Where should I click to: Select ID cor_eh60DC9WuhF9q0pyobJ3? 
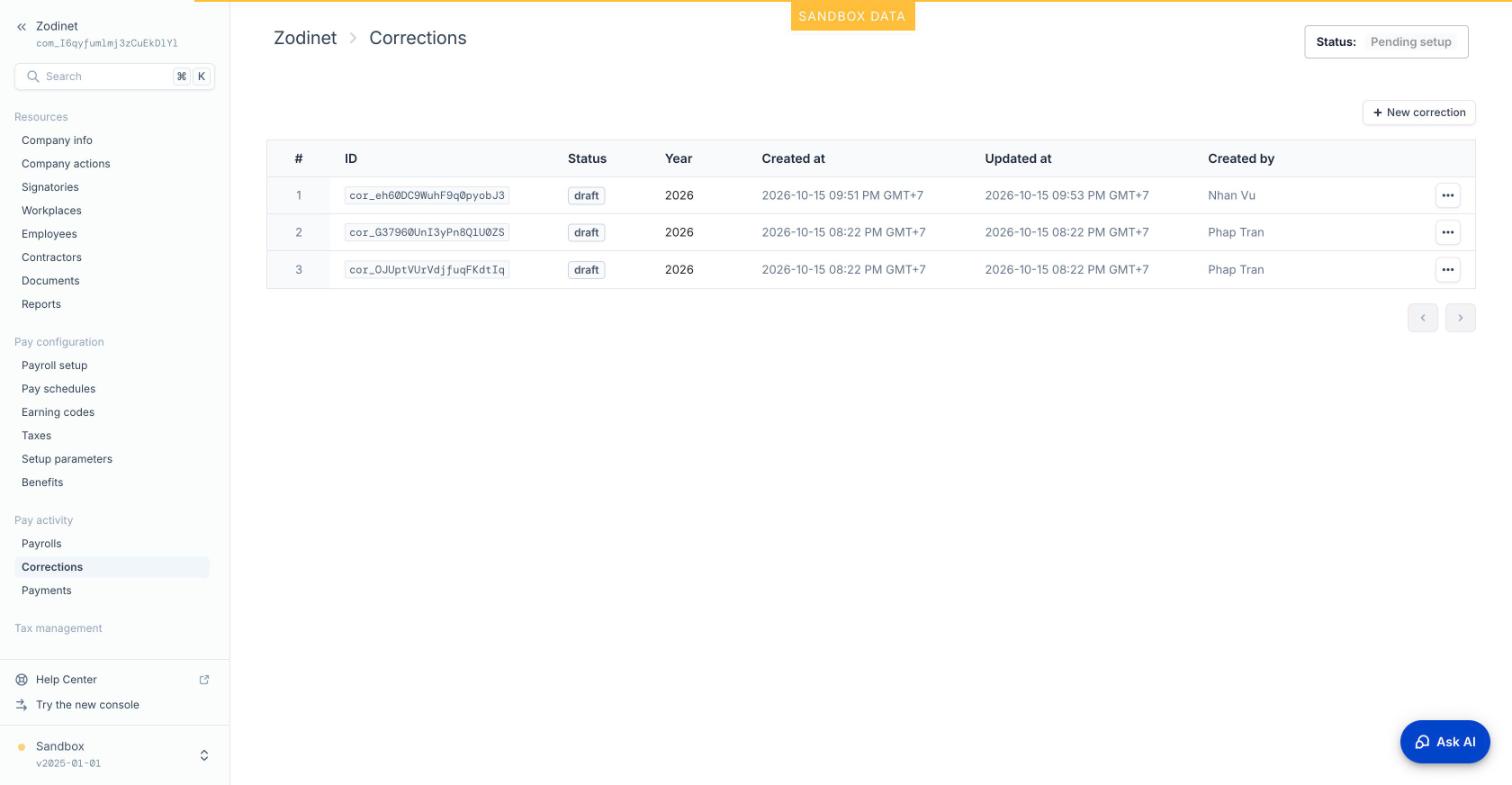click(x=427, y=196)
